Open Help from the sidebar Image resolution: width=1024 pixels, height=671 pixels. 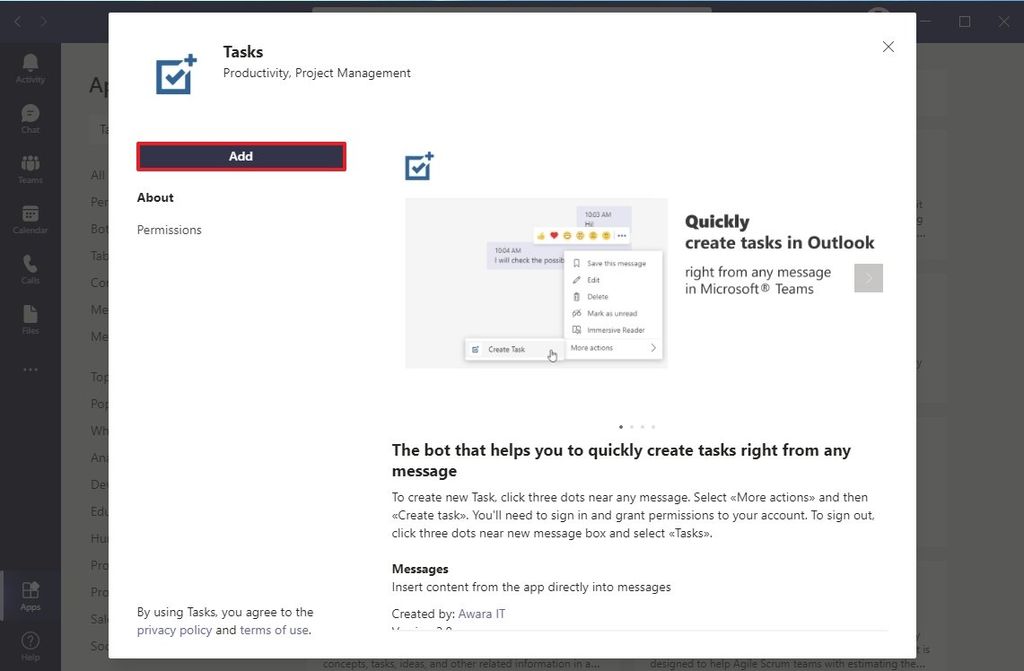pyautogui.click(x=30, y=640)
